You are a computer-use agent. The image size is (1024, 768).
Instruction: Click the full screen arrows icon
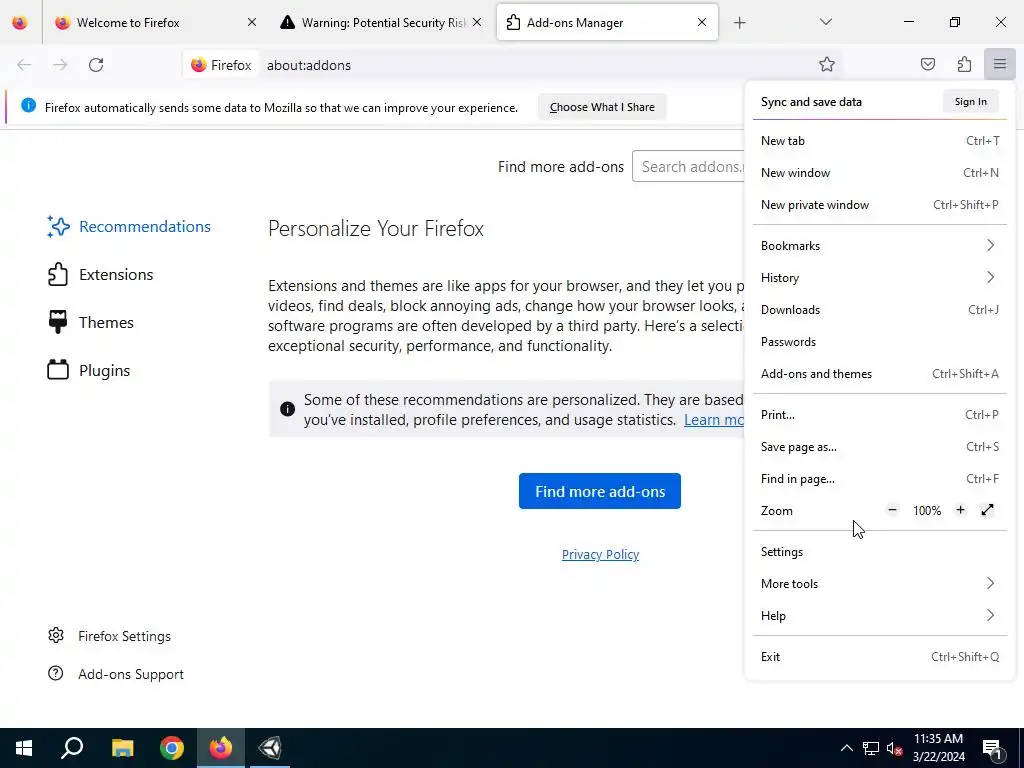click(x=987, y=510)
